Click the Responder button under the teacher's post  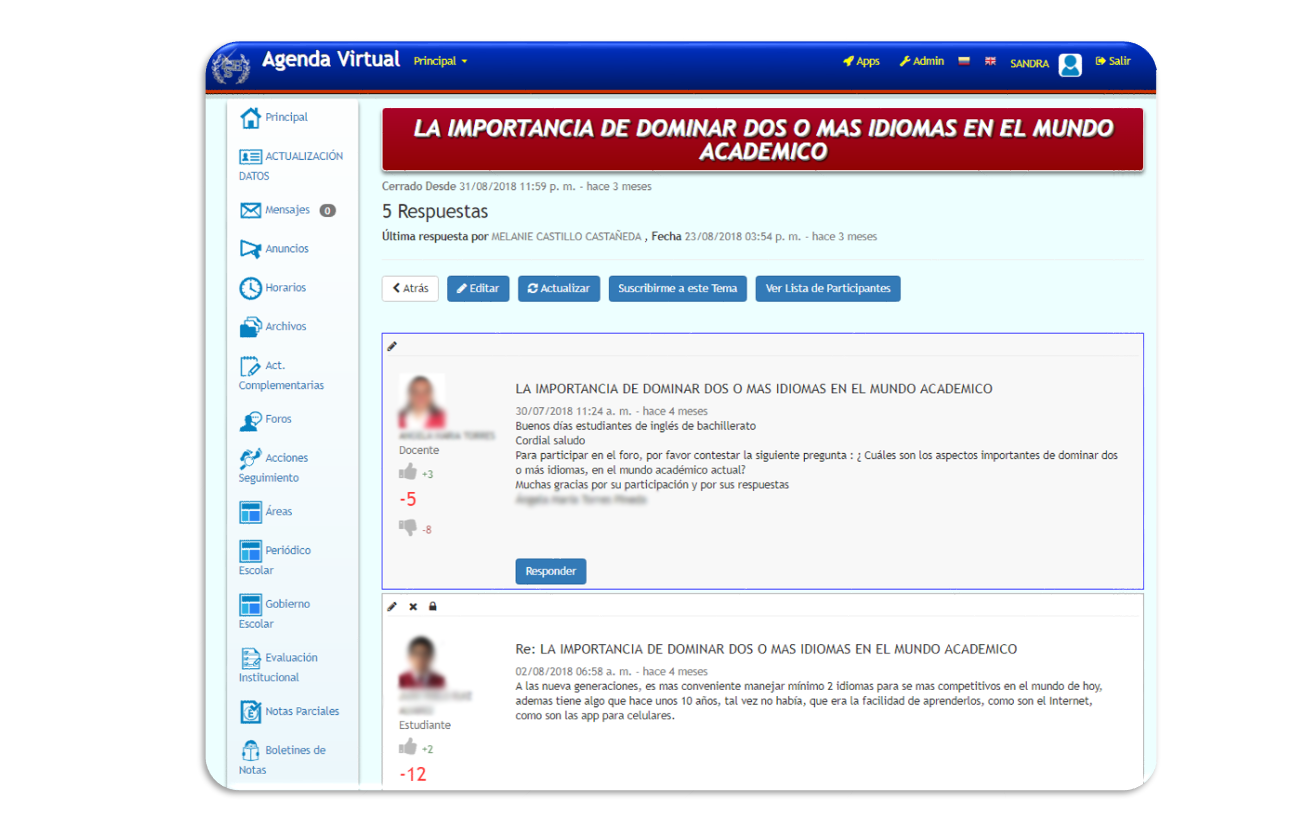click(x=550, y=571)
